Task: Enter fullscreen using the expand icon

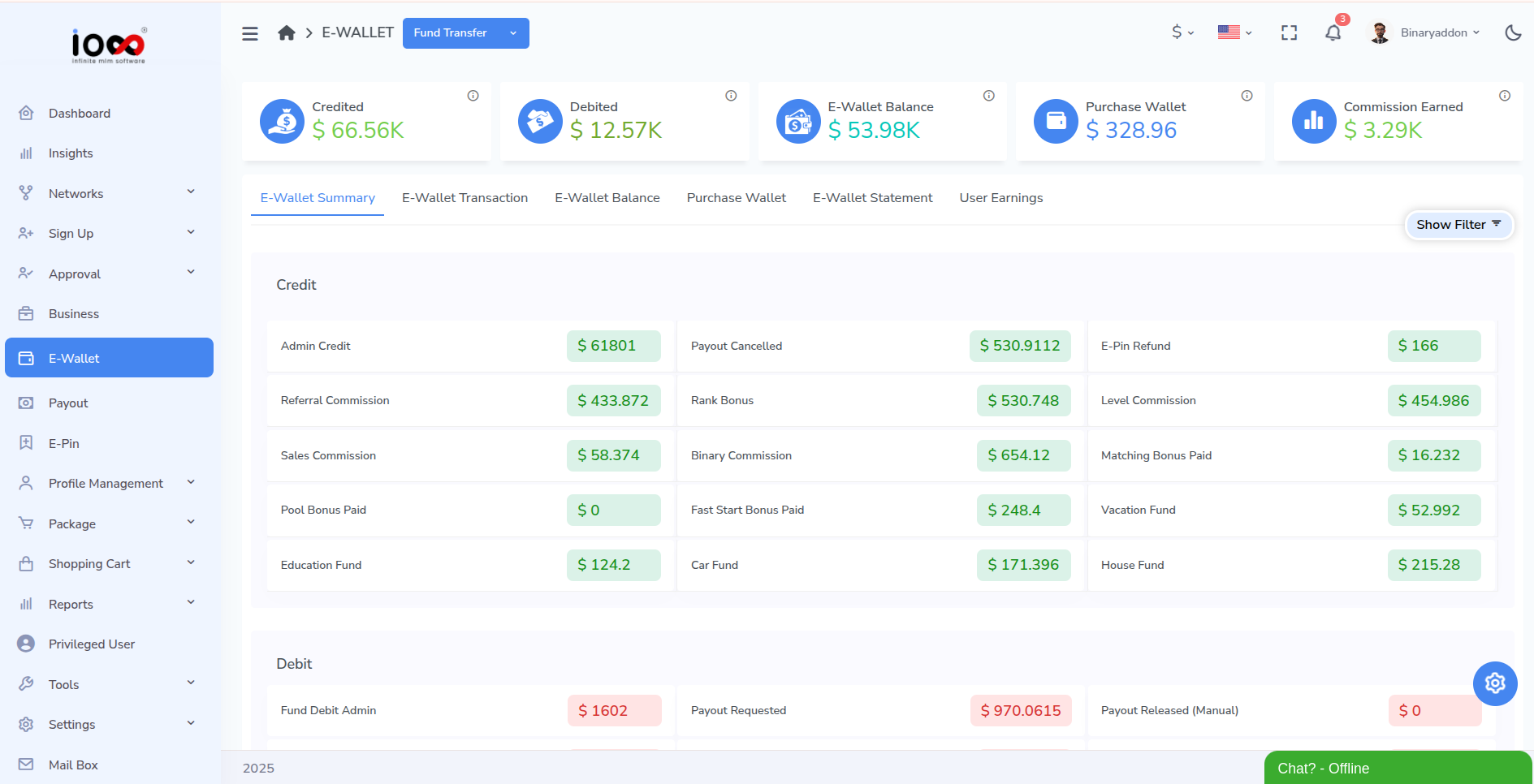Action: [1289, 32]
